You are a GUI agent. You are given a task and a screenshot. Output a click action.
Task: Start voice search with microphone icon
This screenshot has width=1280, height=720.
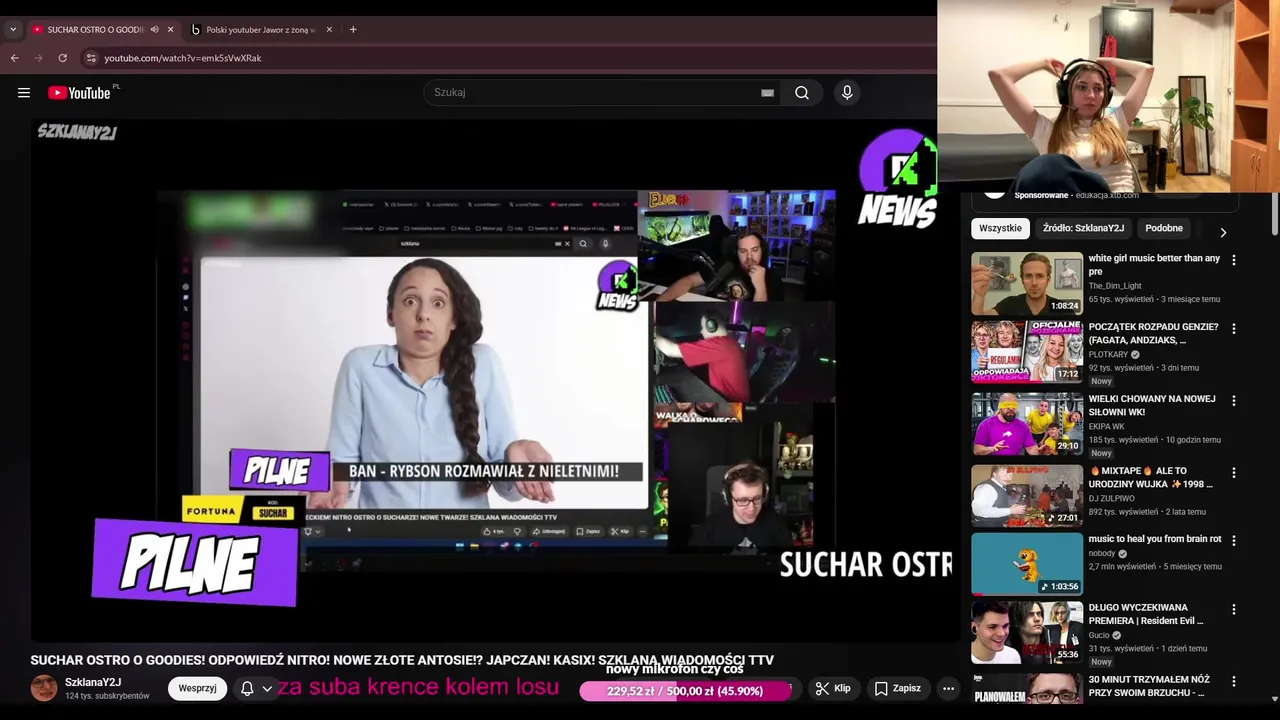tap(847, 93)
